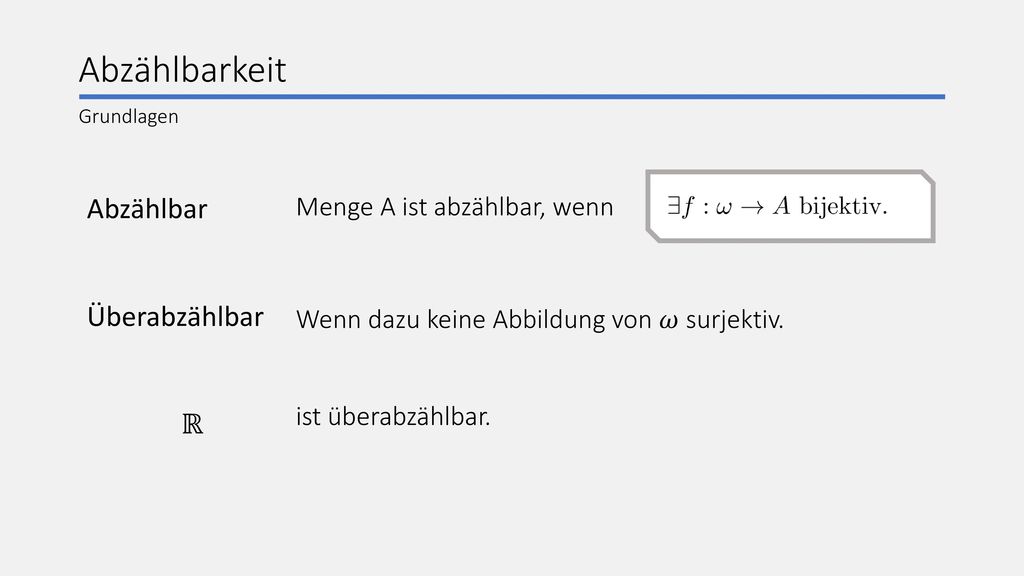Viewport: 1024px width, 576px height.
Task: Click the text ist überabzählbar
Action: click(393, 417)
